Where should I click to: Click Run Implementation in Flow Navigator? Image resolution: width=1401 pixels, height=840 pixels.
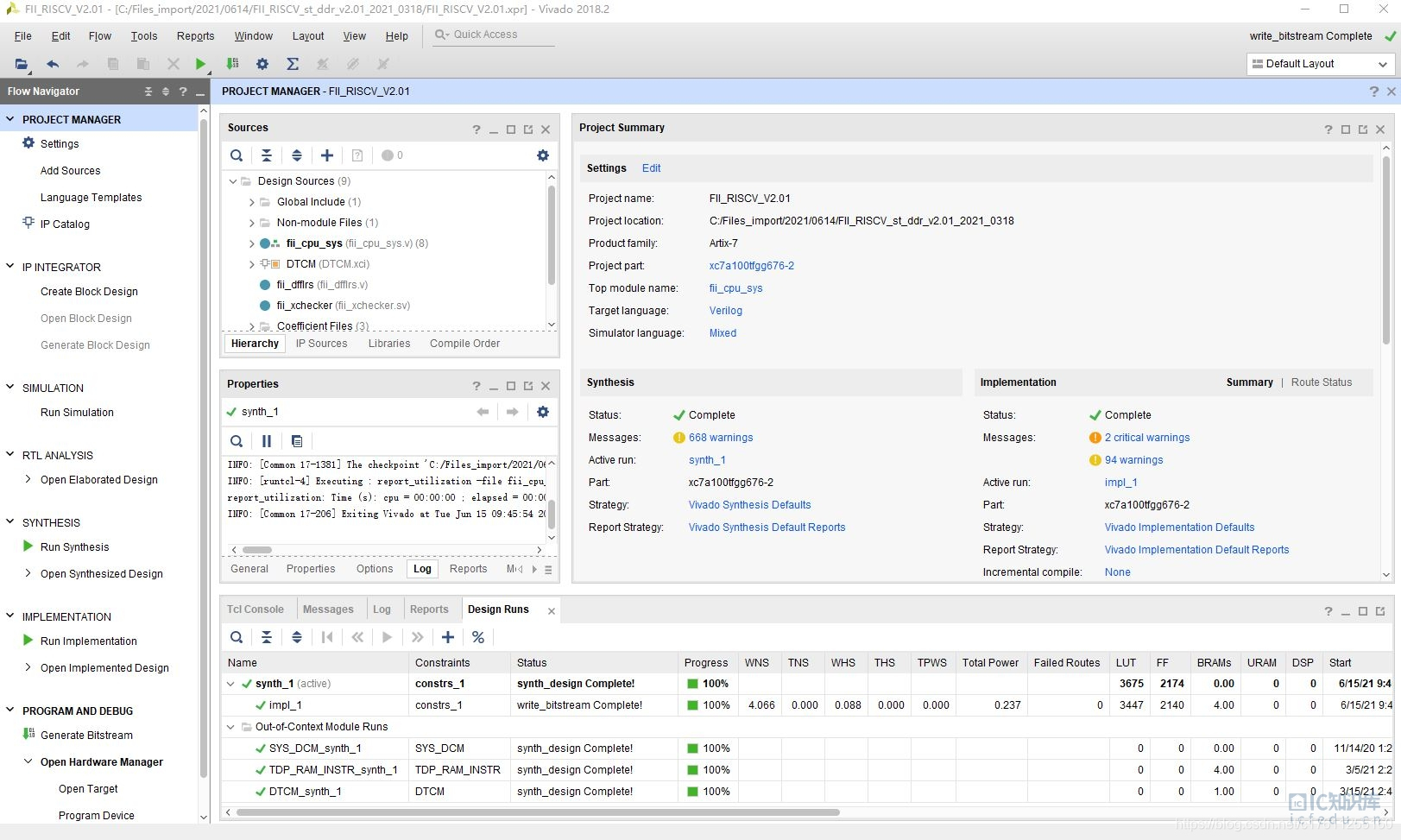89,641
